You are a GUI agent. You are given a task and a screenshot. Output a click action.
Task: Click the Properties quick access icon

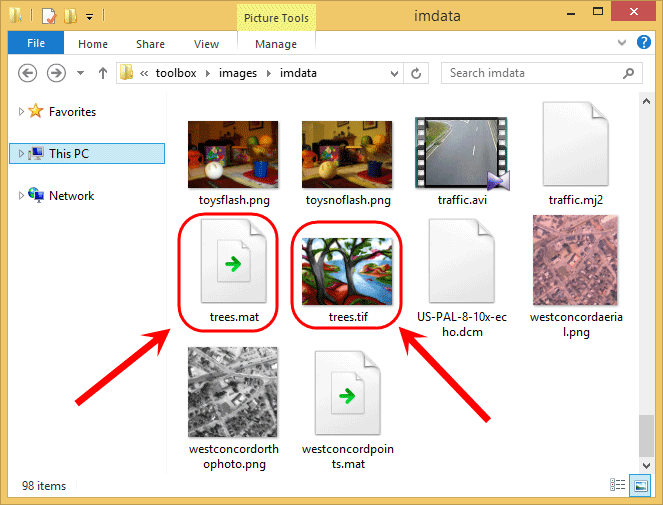pyautogui.click(x=49, y=16)
